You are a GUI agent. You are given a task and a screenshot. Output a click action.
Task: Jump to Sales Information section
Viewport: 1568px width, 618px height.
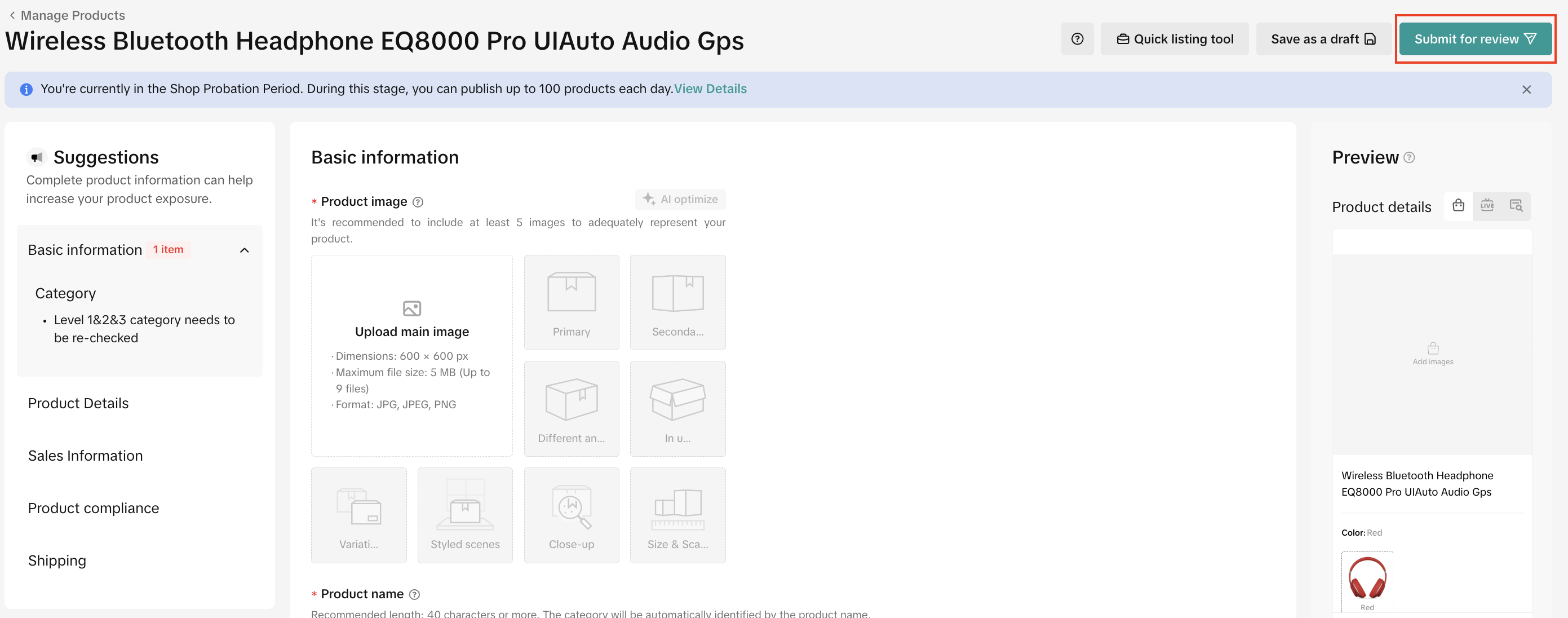[85, 456]
